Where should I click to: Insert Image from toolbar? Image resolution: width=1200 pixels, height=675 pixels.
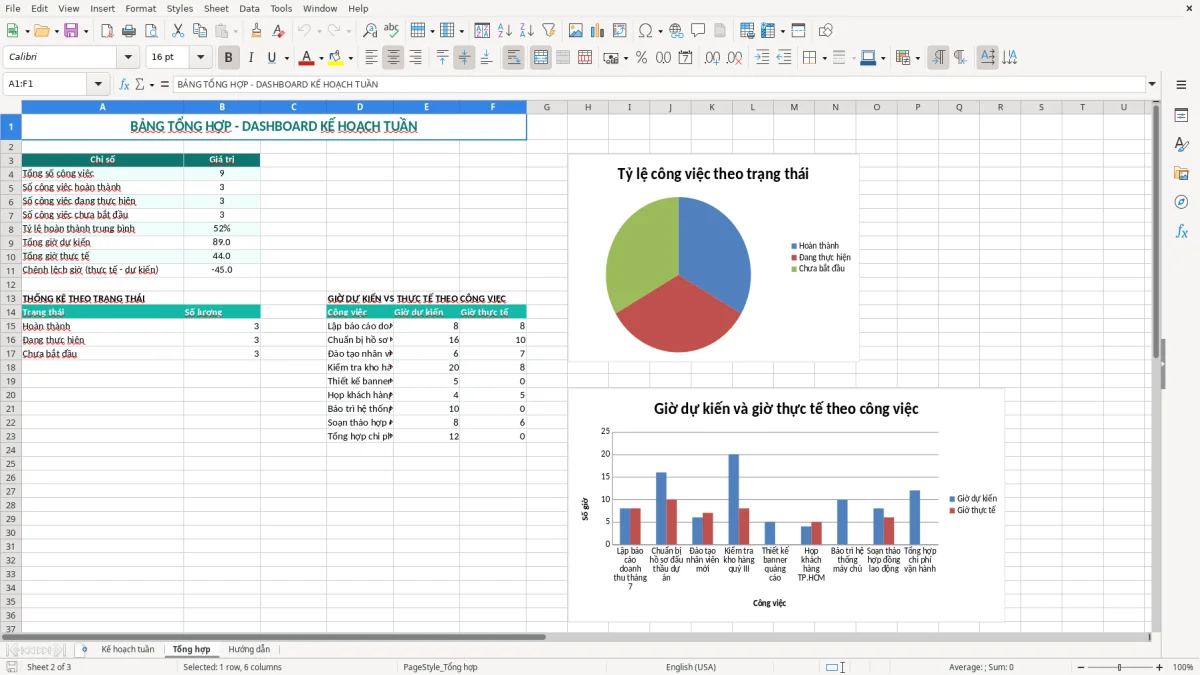pos(576,31)
